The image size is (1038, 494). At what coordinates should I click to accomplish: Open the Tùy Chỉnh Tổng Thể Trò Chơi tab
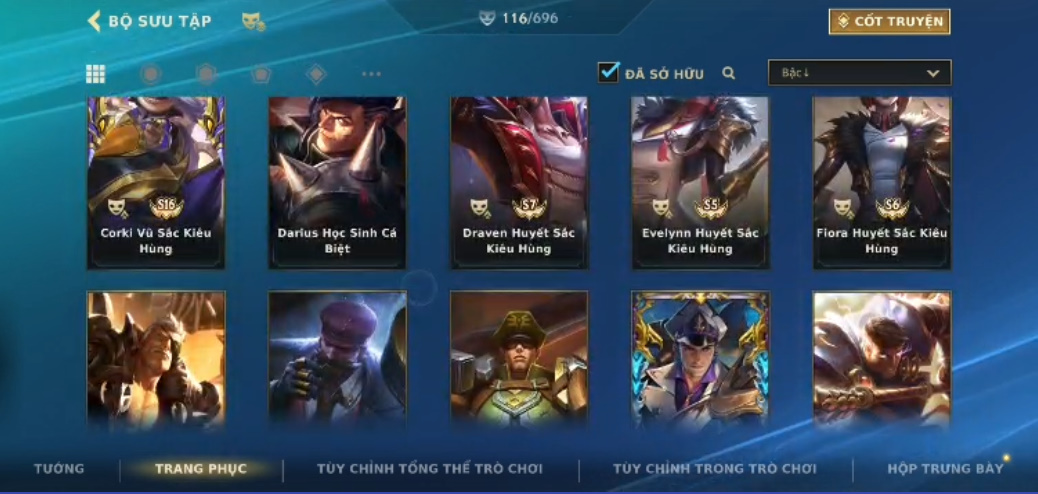(430, 469)
